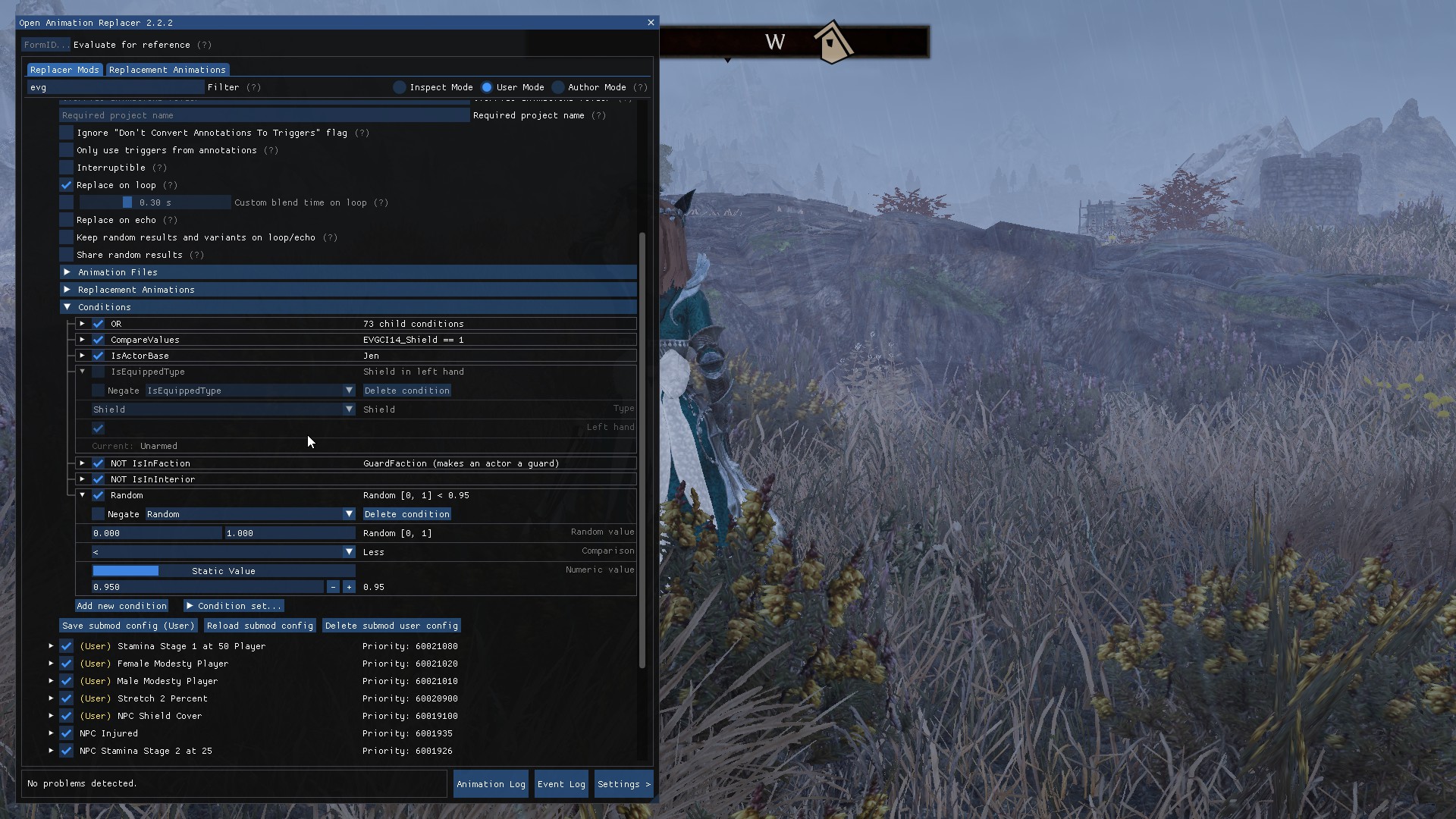
Task: Close the Open Animation Replacer window
Action: click(x=651, y=23)
